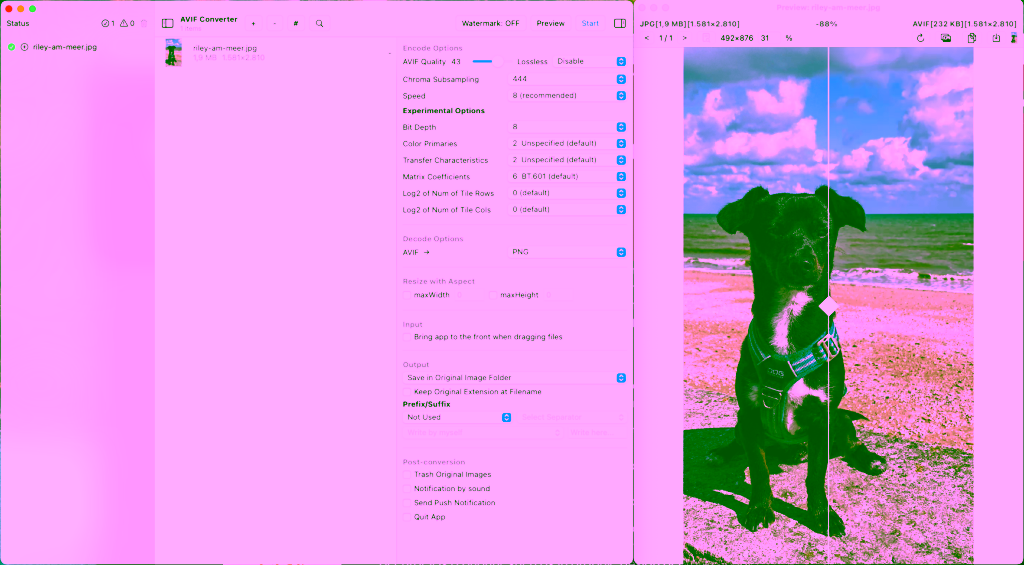
Task: Enable the Quit App checkbox
Action: [x=407, y=517]
